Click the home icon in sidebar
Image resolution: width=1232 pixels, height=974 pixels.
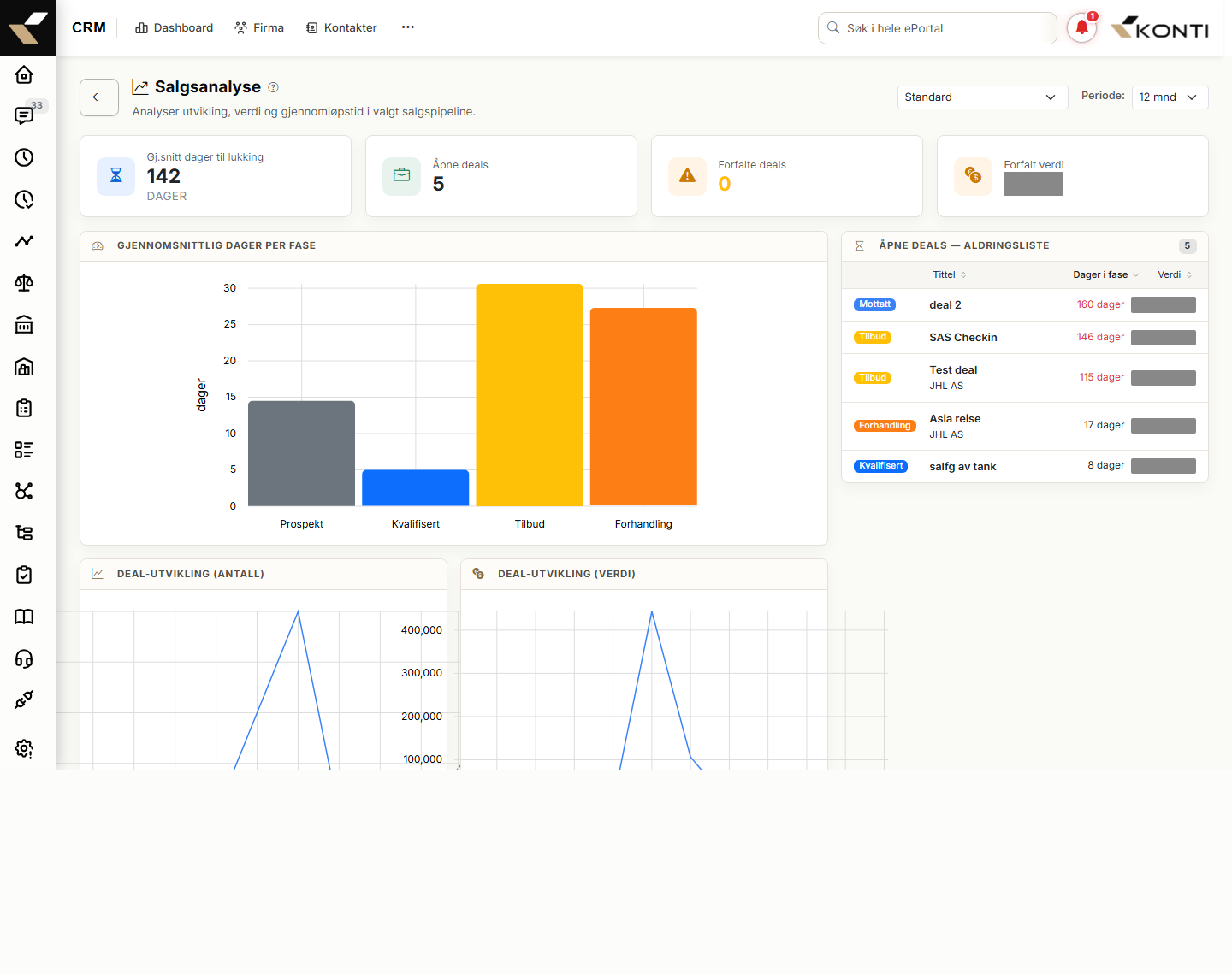click(x=24, y=74)
